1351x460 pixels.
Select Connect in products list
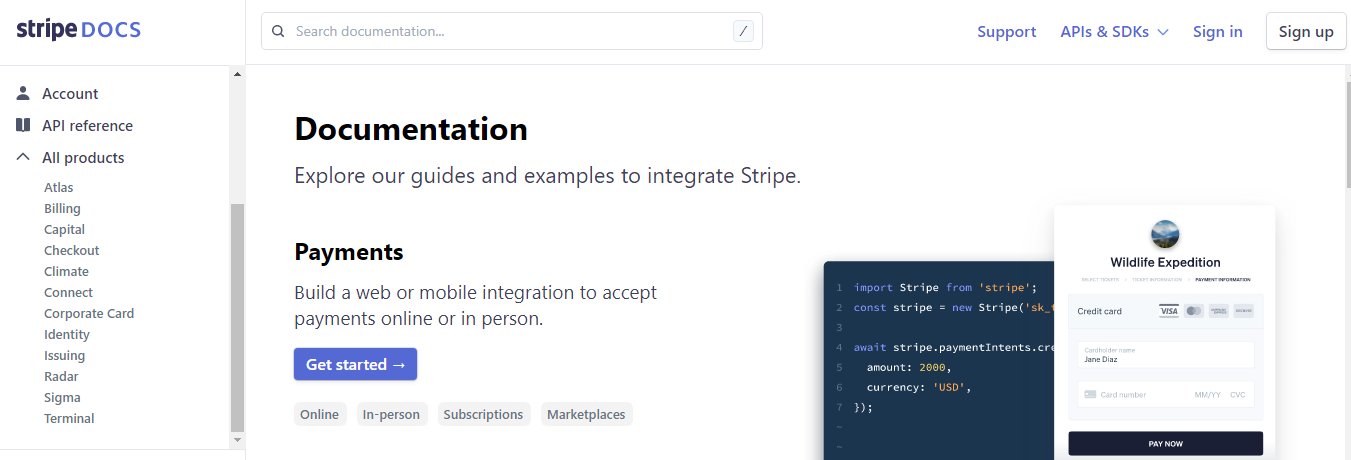(x=68, y=292)
